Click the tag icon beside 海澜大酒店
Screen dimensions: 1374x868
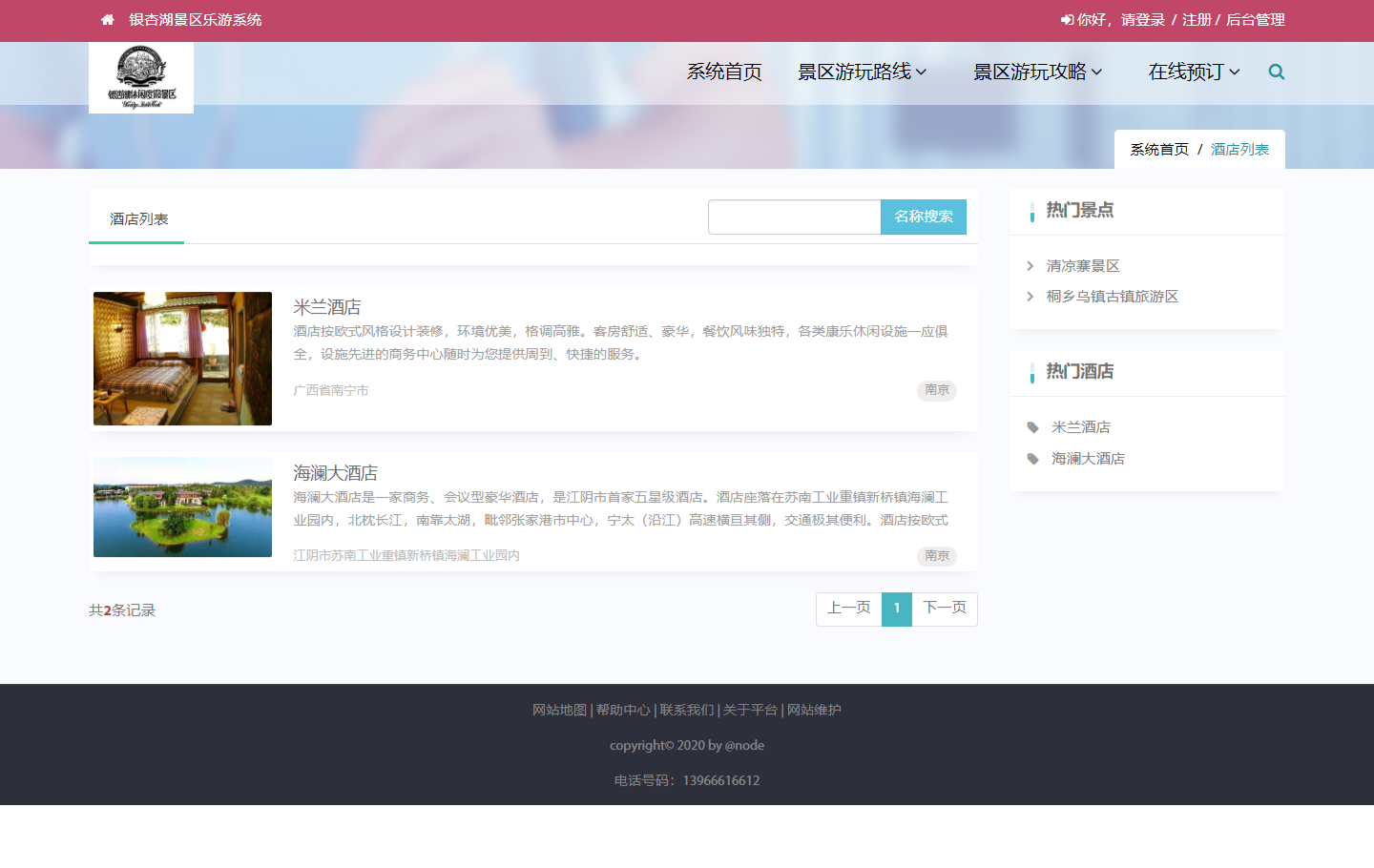[1032, 459]
